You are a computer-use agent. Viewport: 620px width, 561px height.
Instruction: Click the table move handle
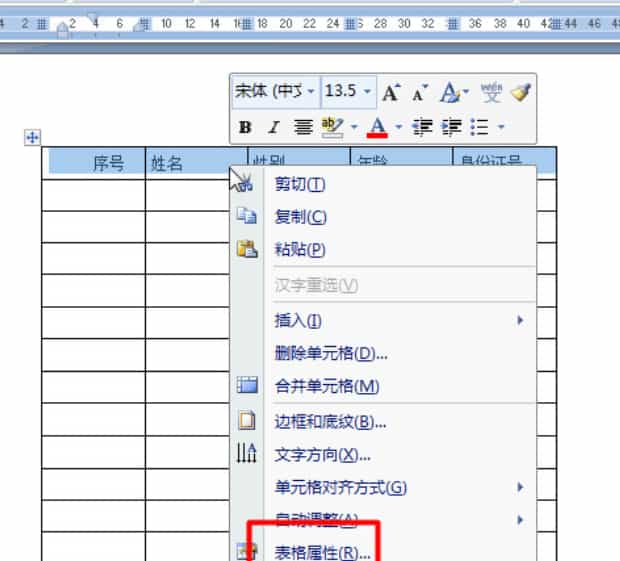(x=32, y=138)
